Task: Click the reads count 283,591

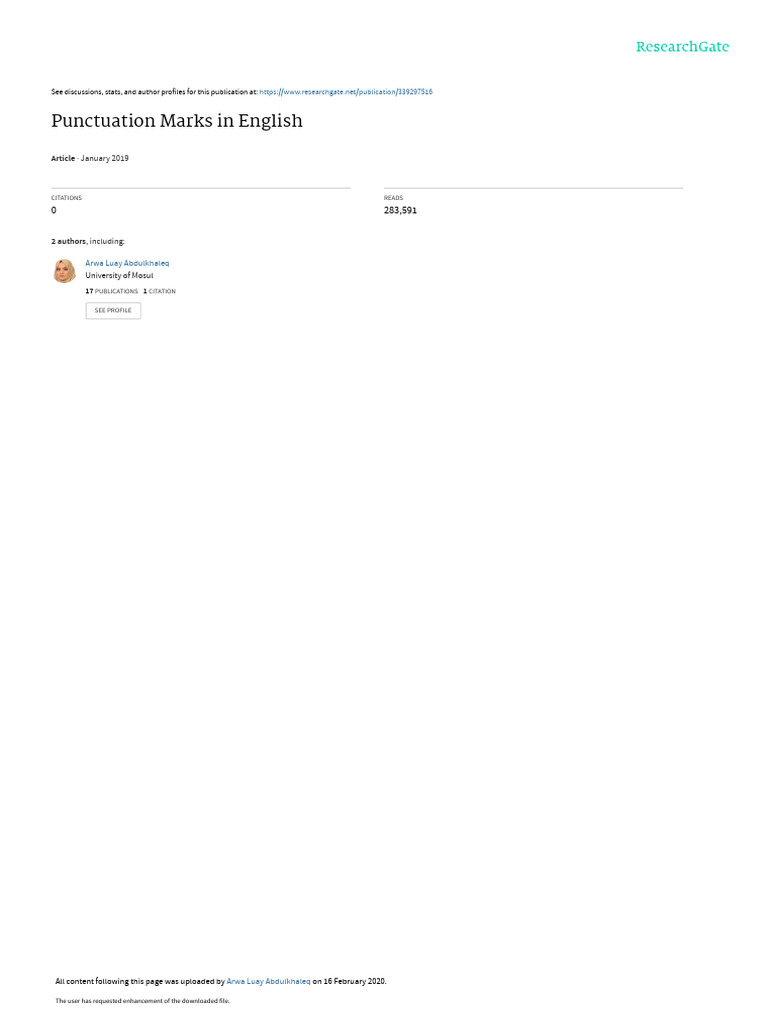Action: pos(400,210)
